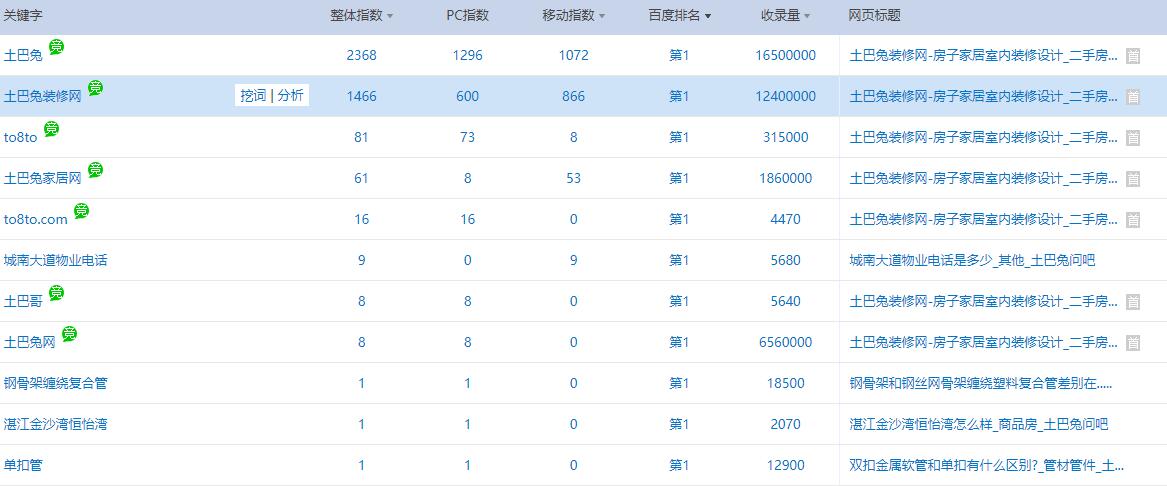This screenshot has height=486, width=1167.
Task: Open keyword link to8to
Action: tap(20, 138)
